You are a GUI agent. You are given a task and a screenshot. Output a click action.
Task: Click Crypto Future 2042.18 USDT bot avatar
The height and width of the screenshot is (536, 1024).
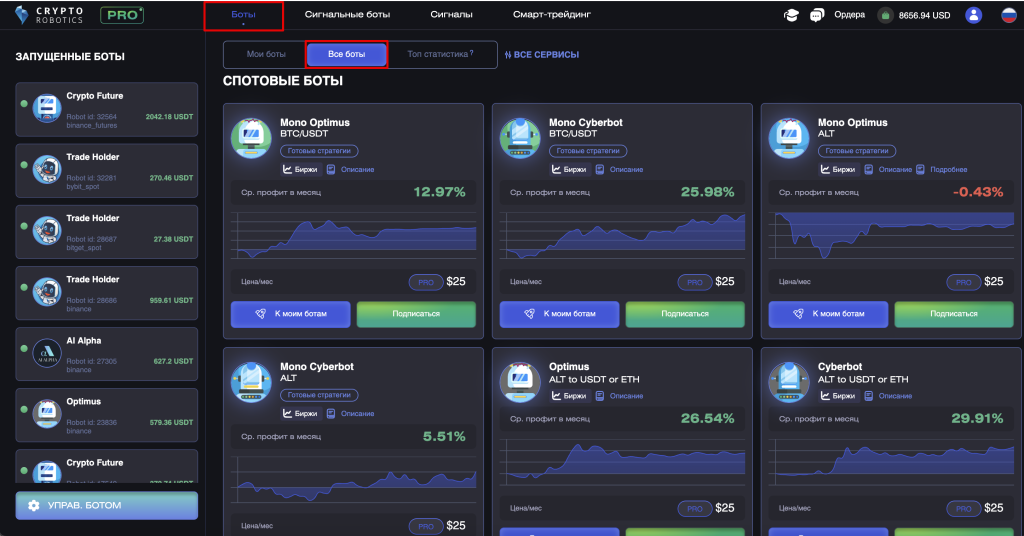point(47,108)
